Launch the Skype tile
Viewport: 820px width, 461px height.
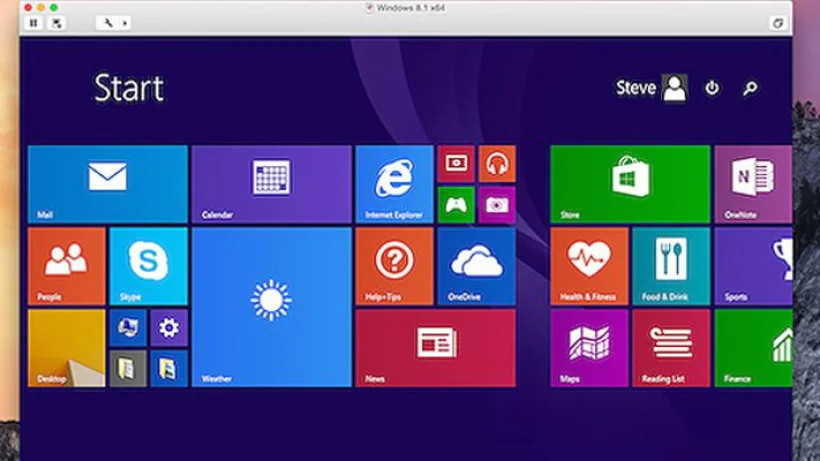point(149,266)
